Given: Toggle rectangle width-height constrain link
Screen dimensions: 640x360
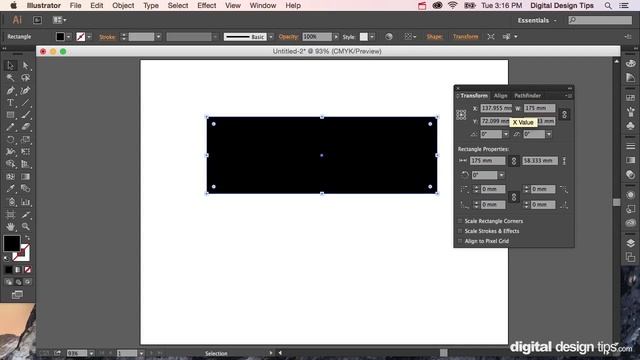Looking at the screenshot, I should (514, 161).
